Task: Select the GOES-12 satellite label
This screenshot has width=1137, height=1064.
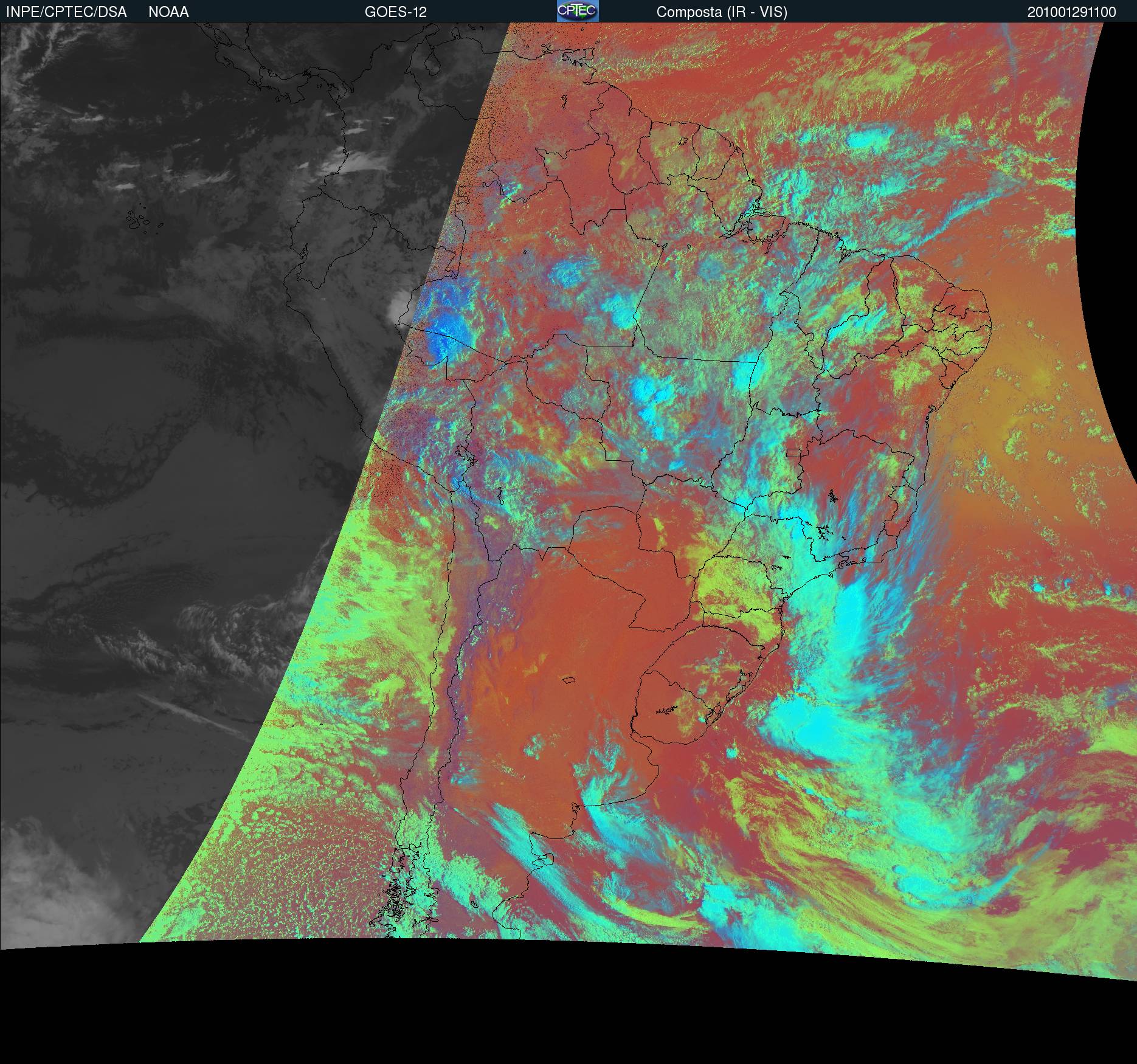Action: coord(396,12)
